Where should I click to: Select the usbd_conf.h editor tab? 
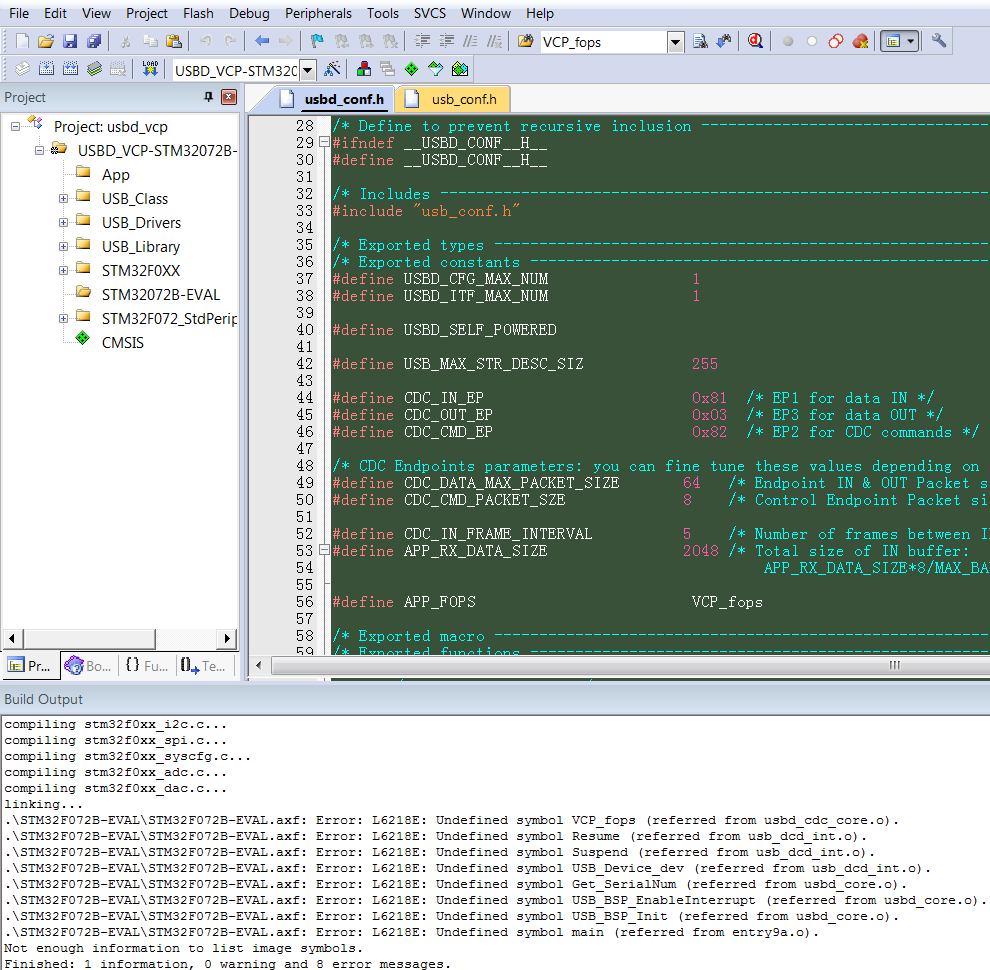pyautogui.click(x=333, y=99)
